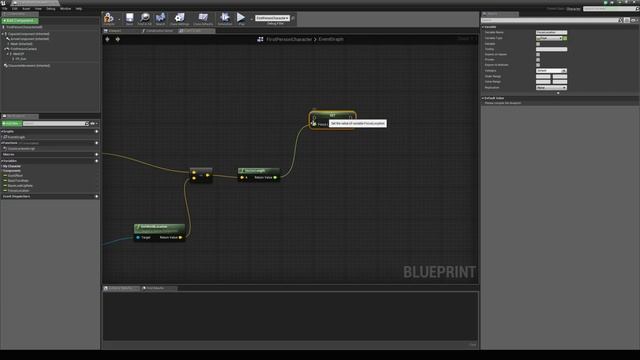Collapse the Variable section in Details
Viewport: 640px width, 360px height.
coord(483,27)
